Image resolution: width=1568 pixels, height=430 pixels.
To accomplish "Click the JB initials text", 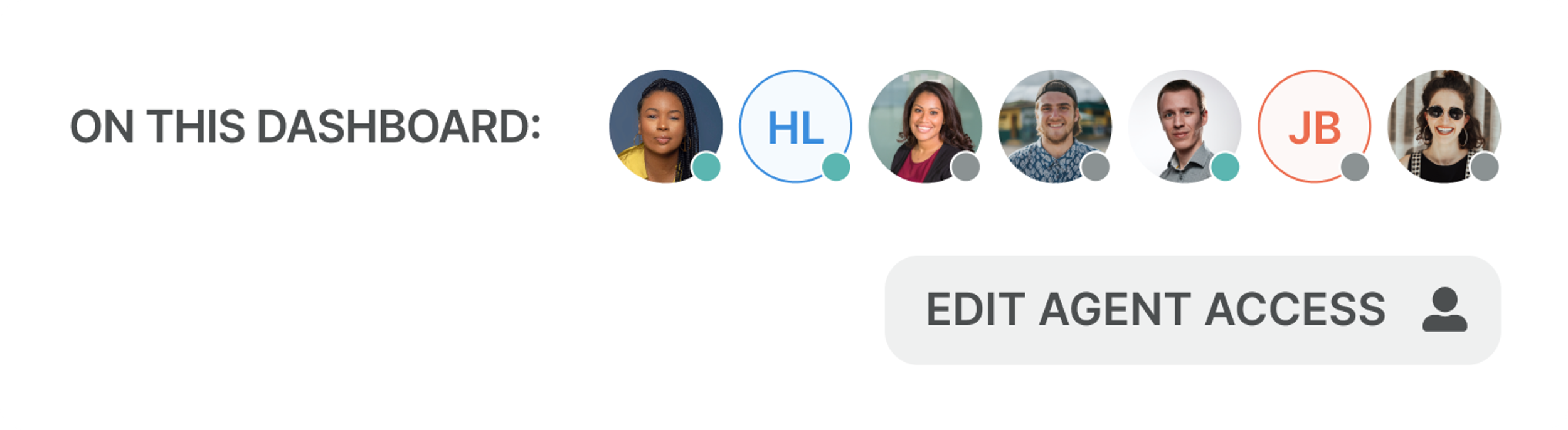I will [1315, 128].
